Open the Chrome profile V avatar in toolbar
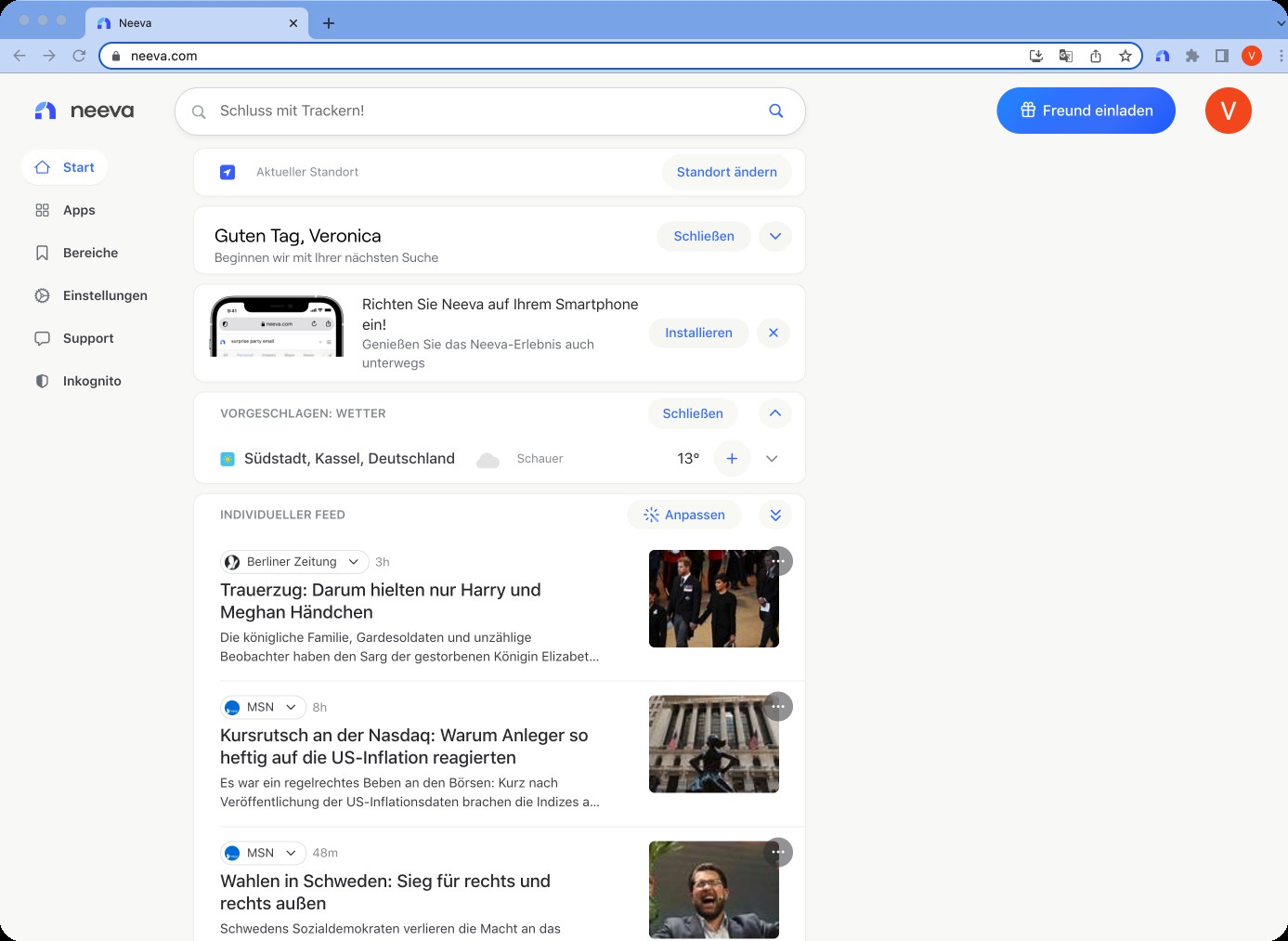Image resolution: width=1288 pixels, height=941 pixels. pos(1252,56)
